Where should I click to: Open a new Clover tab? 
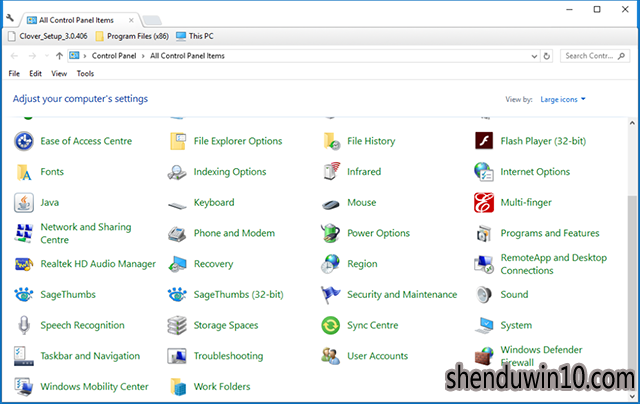click(152, 20)
